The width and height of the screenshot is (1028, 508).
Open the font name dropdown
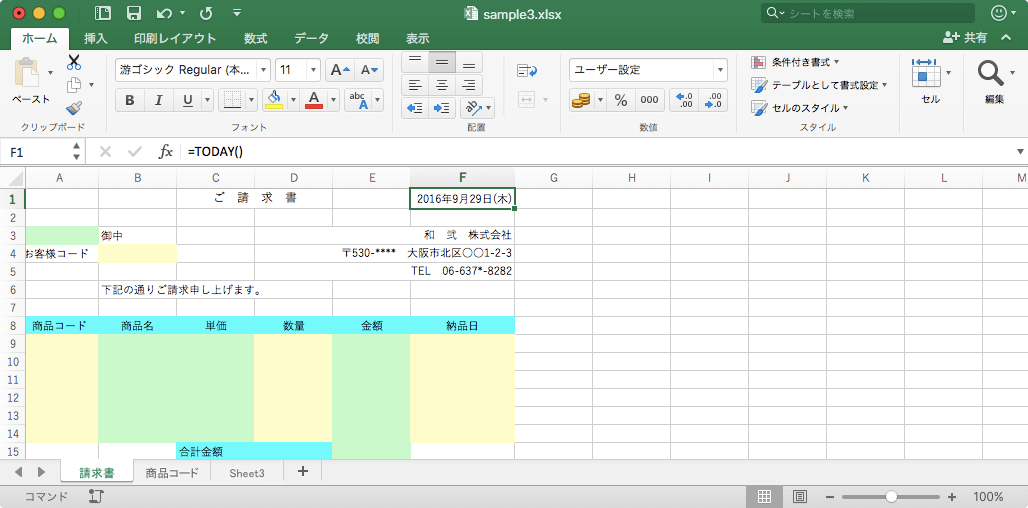pyautogui.click(x=264, y=69)
